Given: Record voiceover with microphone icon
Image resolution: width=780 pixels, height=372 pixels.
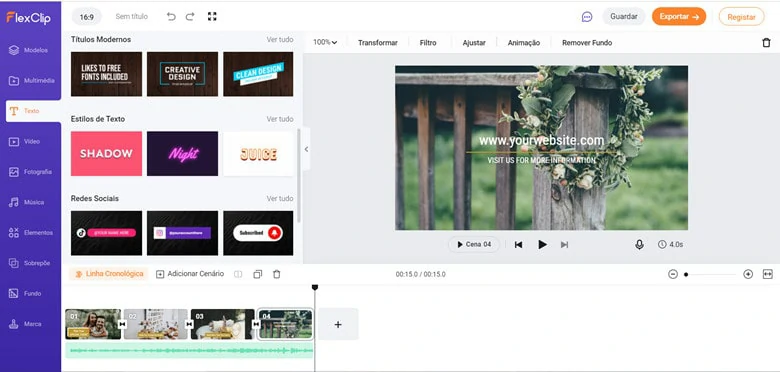Looking at the screenshot, I should pos(639,245).
